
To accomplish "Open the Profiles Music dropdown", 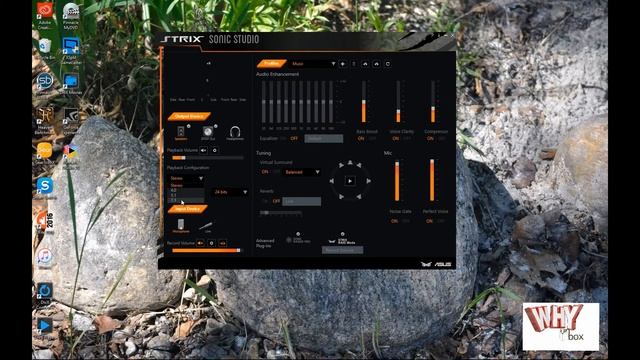I will tap(313, 64).
